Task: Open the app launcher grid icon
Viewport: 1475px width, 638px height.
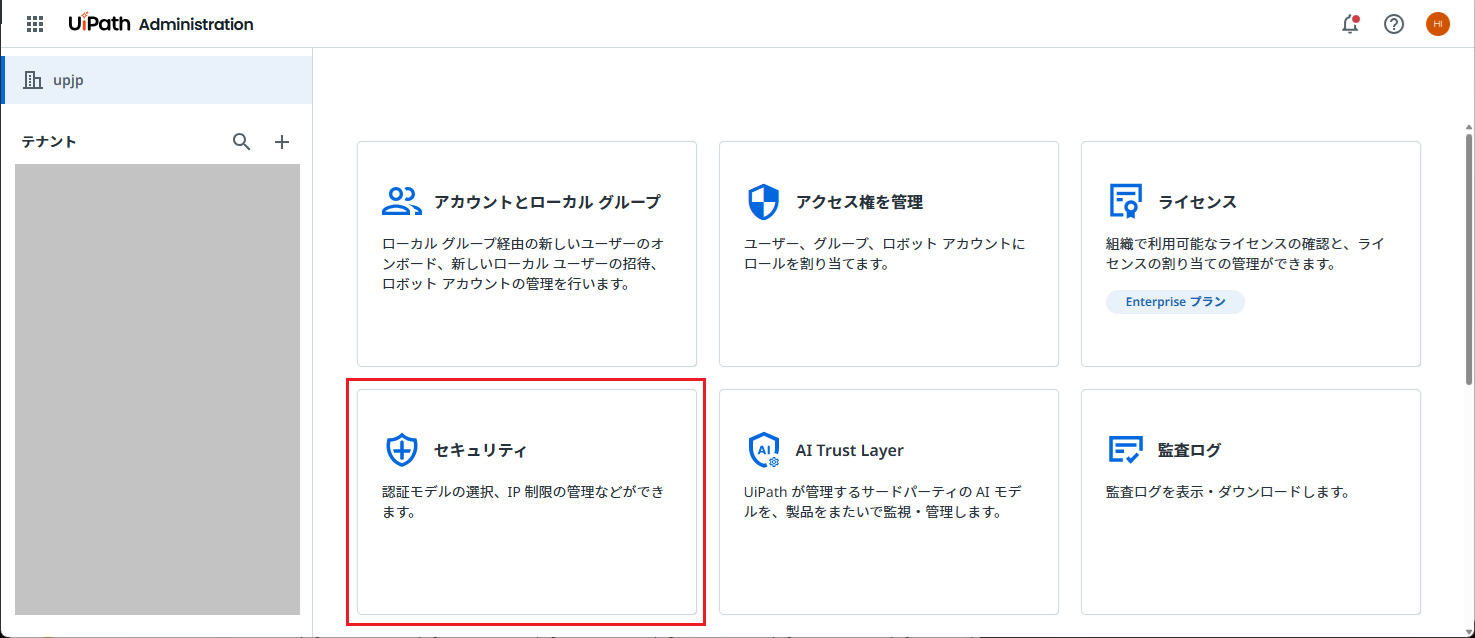Action: pos(35,24)
